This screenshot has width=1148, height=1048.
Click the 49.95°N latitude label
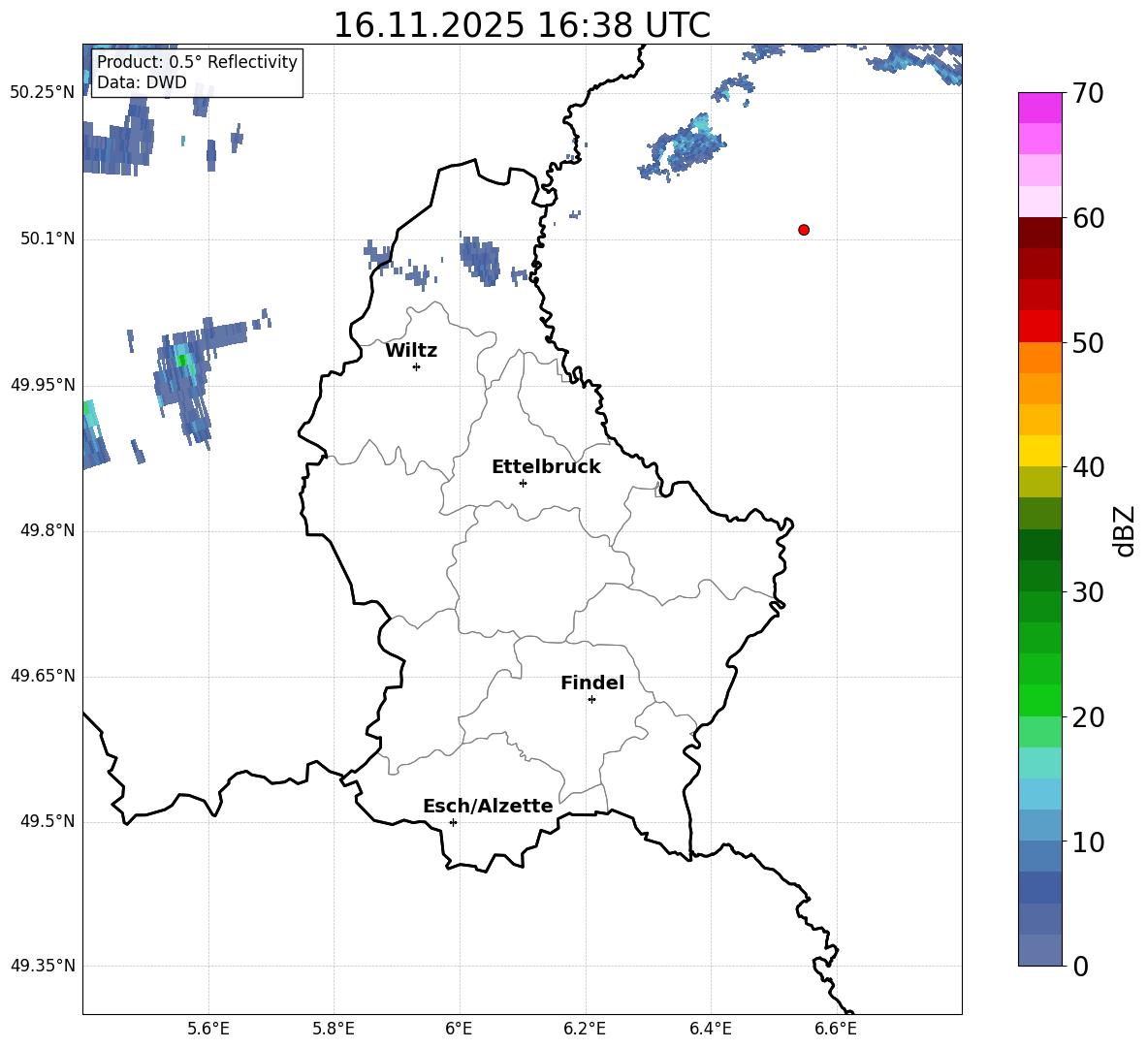[x=43, y=384]
